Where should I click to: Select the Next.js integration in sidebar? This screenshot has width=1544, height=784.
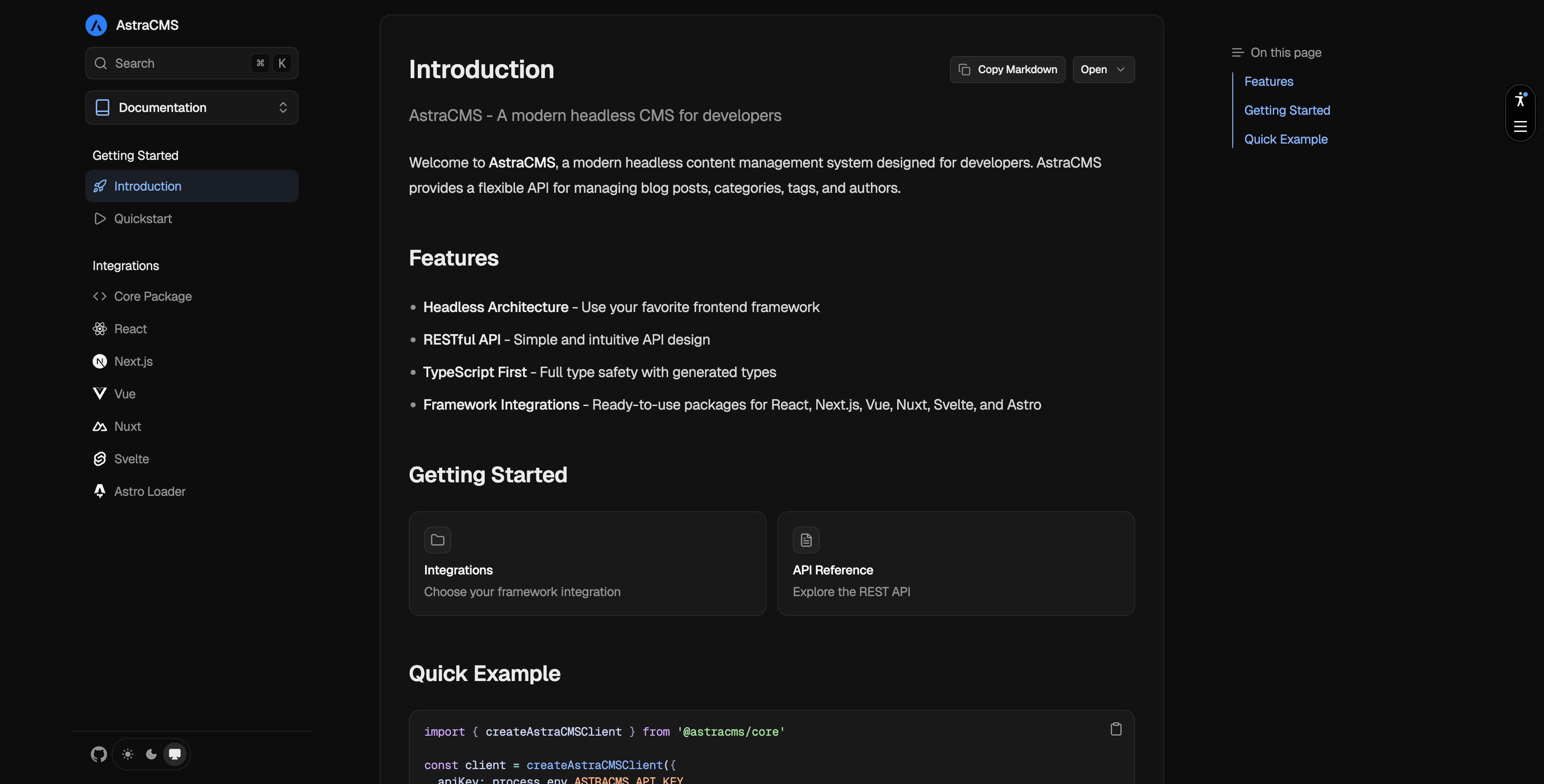[133, 361]
